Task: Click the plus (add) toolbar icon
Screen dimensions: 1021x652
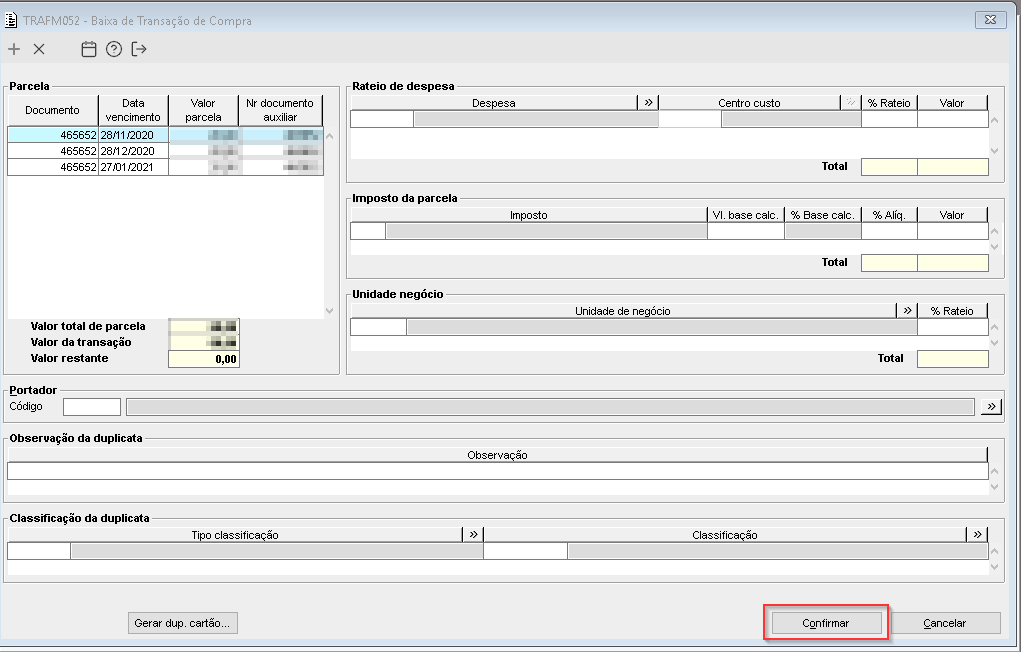Action: pos(14,49)
